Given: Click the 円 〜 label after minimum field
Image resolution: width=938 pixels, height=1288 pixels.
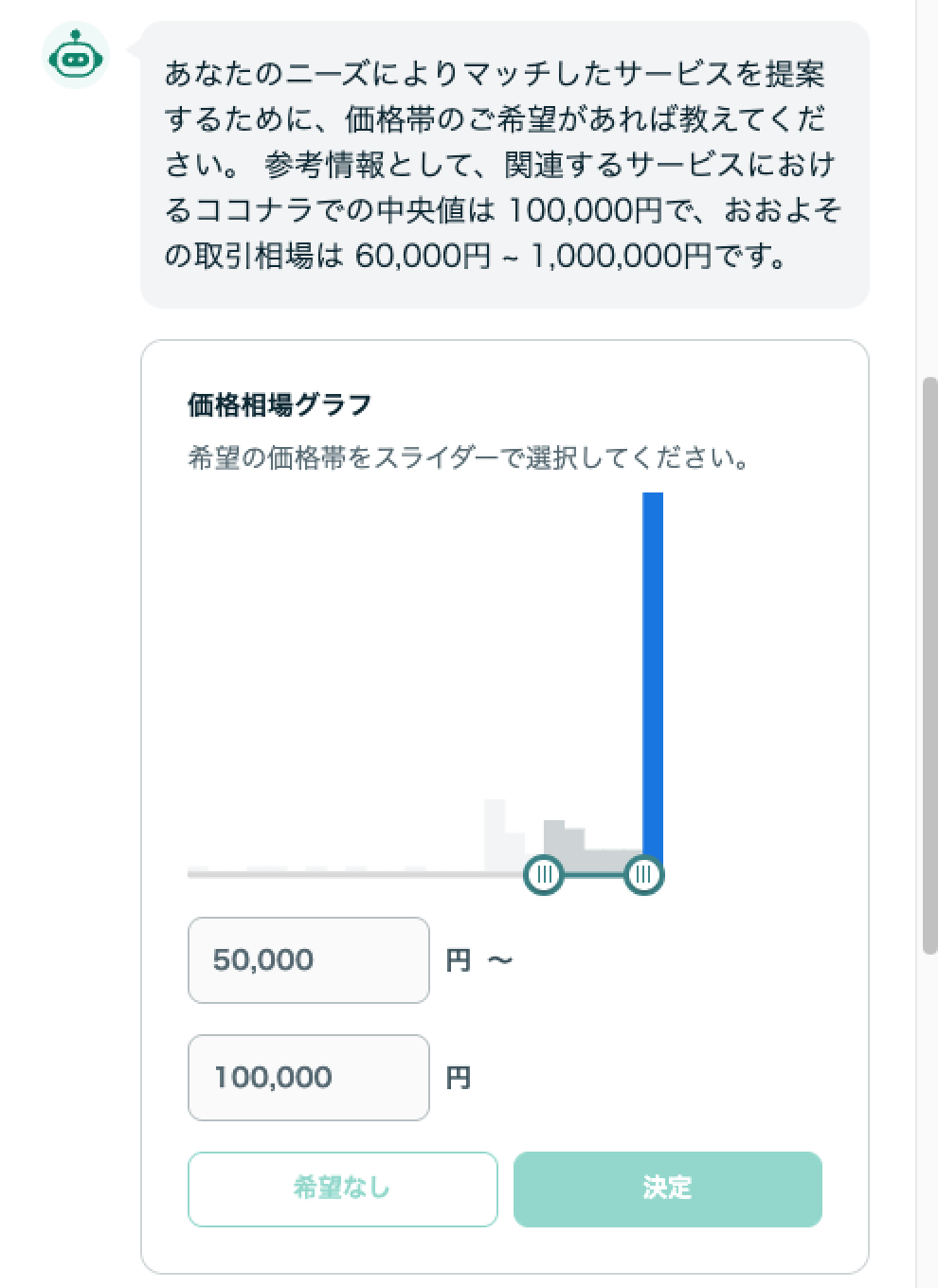Looking at the screenshot, I should click(x=479, y=960).
